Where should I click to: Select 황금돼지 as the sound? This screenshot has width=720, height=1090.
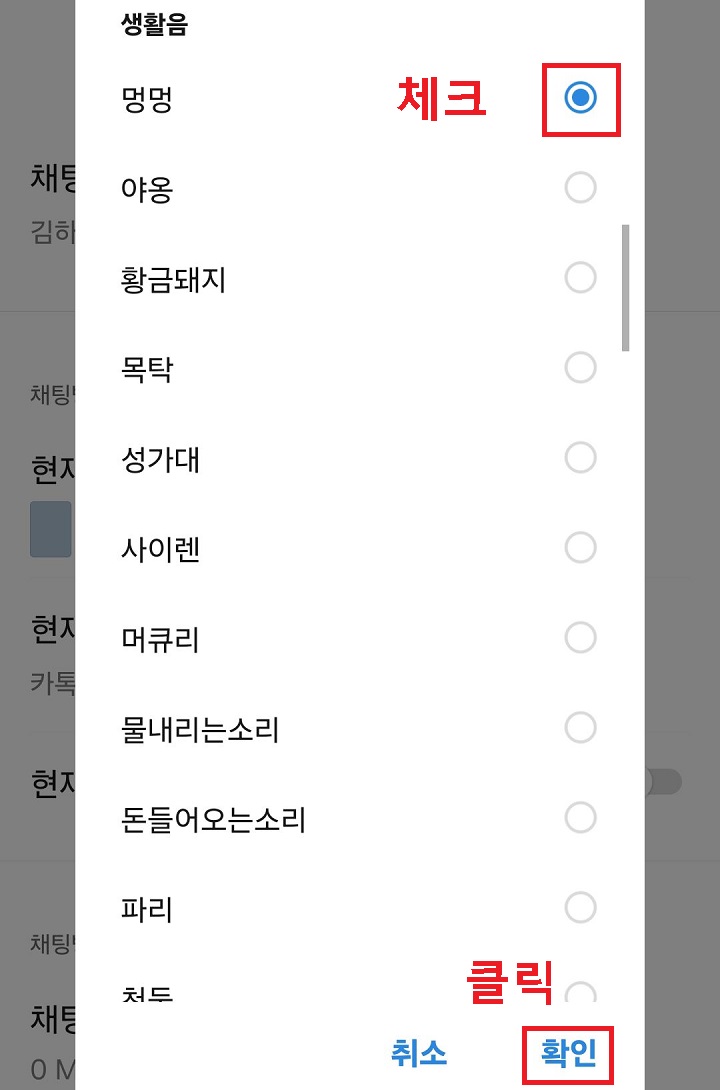click(x=581, y=278)
